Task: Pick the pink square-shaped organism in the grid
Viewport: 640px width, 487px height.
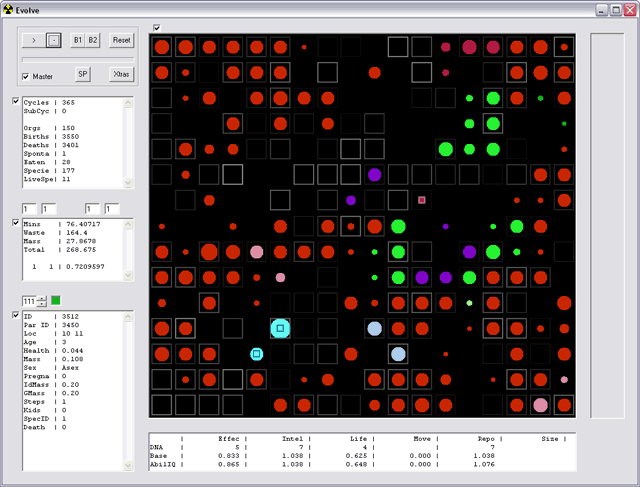Action: coord(422,200)
